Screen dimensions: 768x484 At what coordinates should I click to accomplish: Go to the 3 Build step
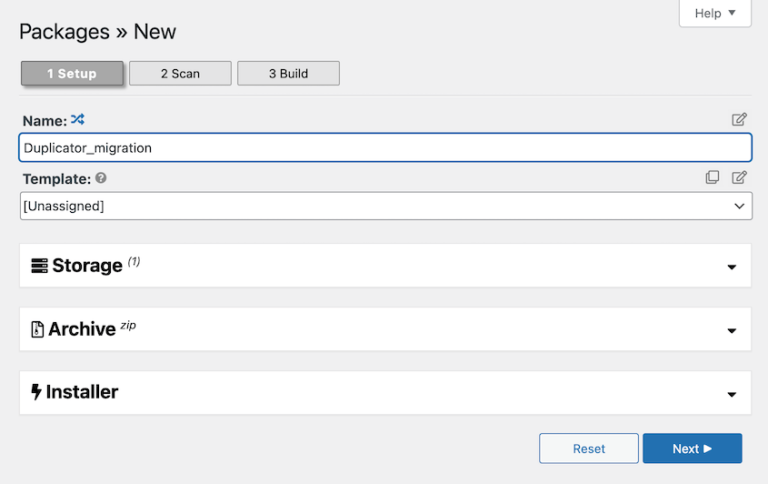(288, 74)
